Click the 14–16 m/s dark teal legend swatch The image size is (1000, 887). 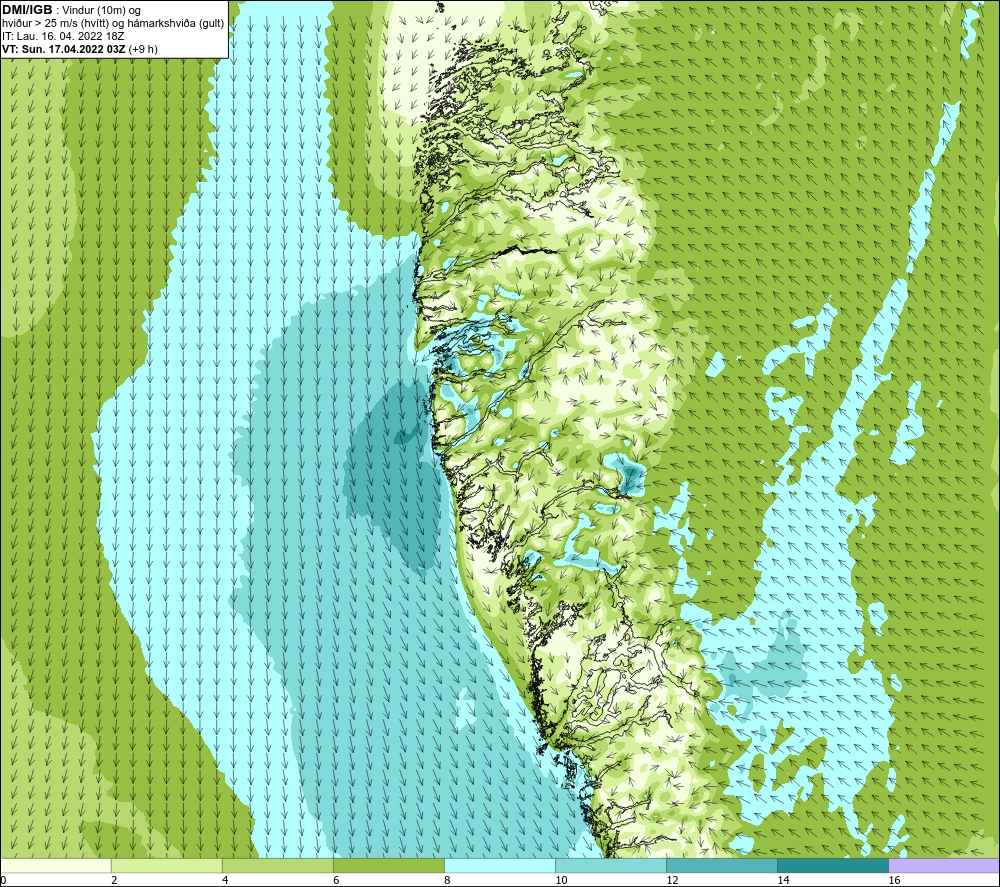pos(833,866)
